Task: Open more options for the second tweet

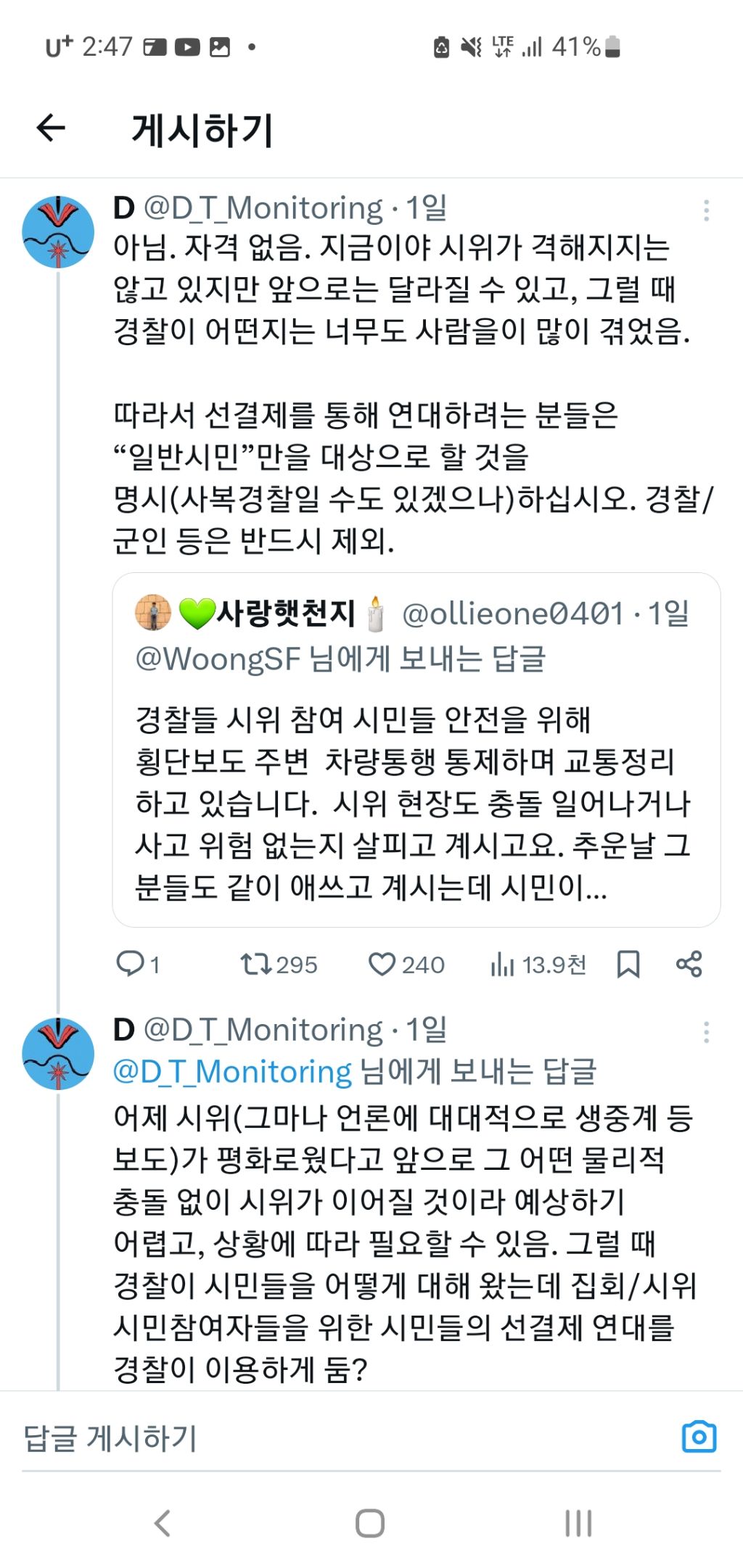Action: pyautogui.click(x=705, y=1032)
